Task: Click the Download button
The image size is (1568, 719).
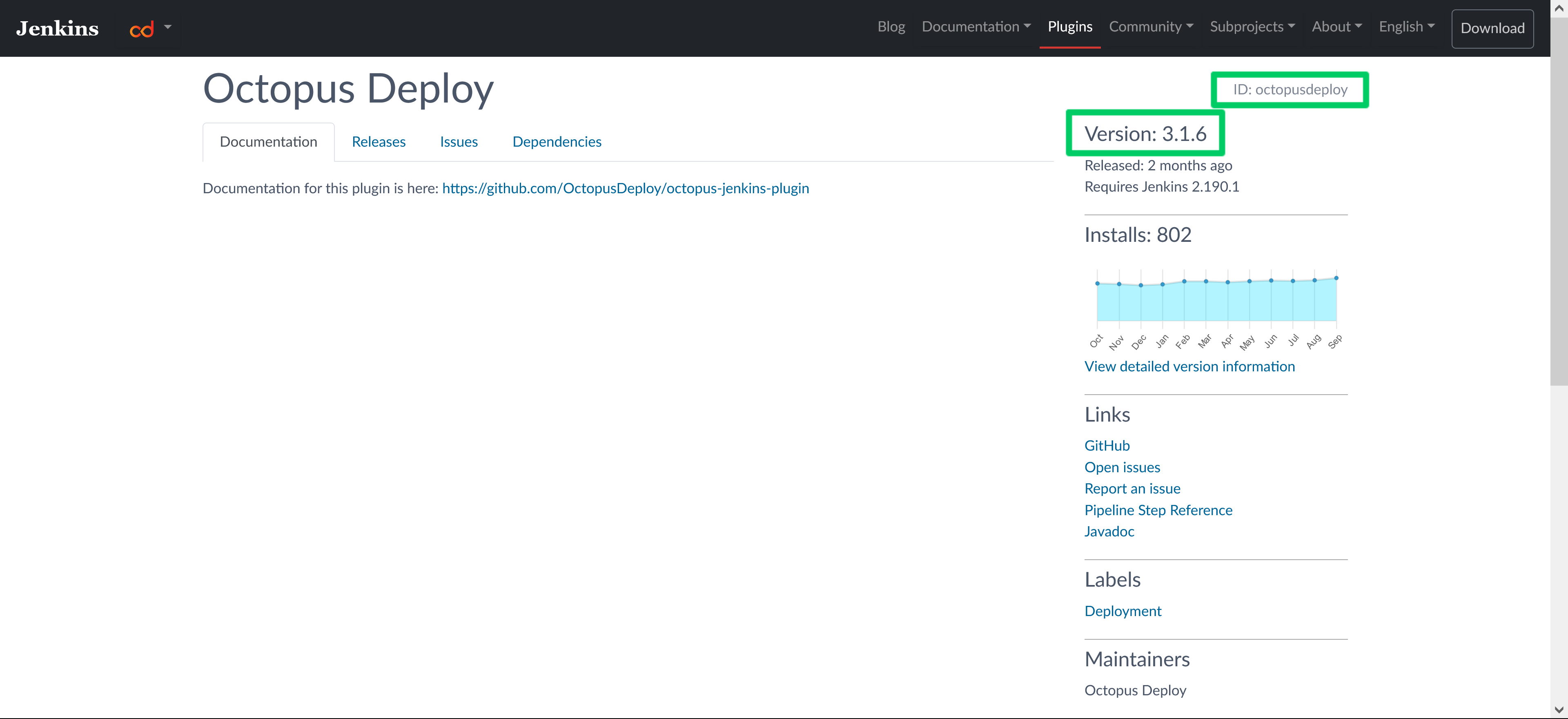Action: pos(1492,28)
